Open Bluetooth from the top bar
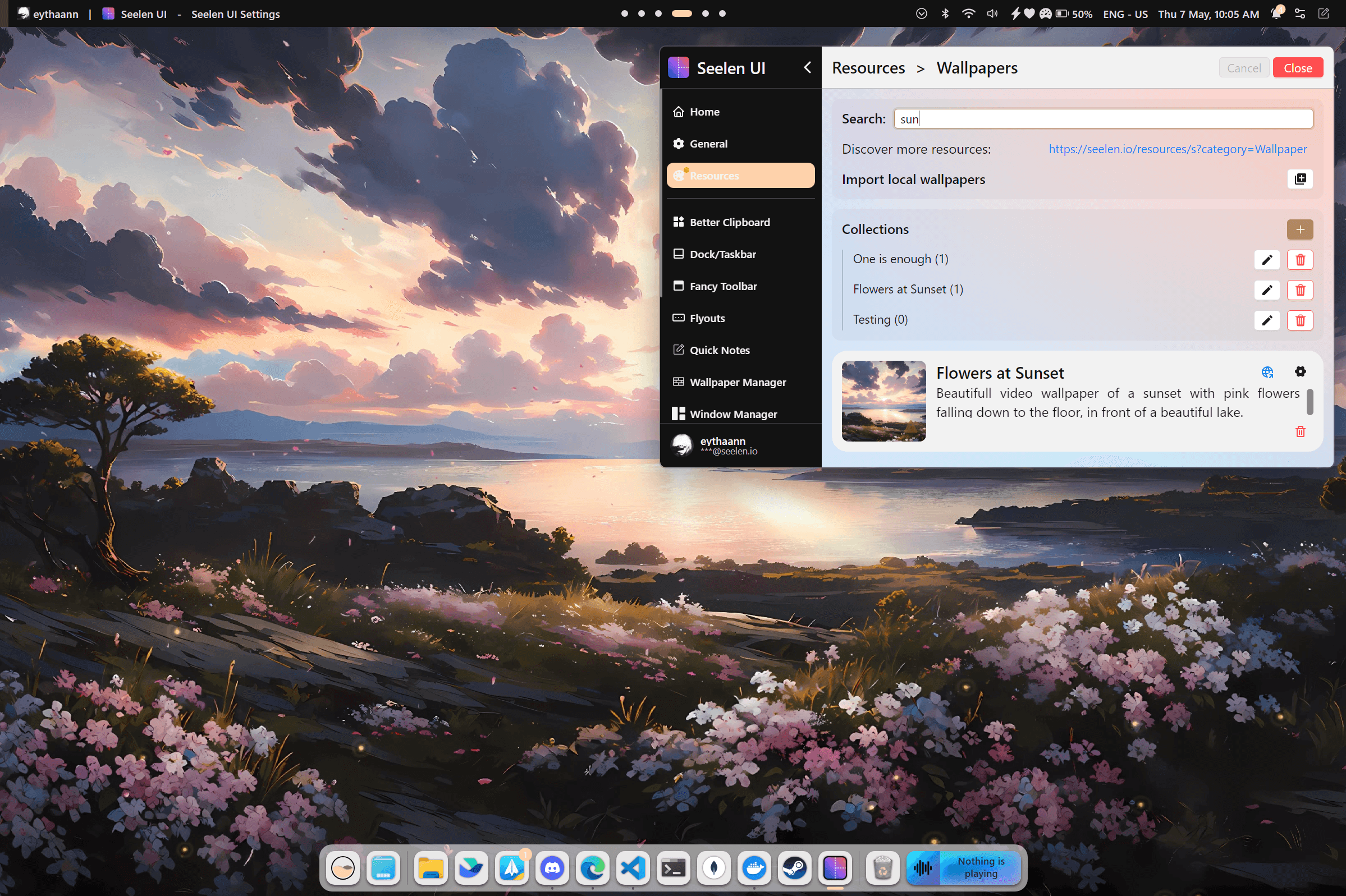The width and height of the screenshot is (1346, 896). point(945,13)
